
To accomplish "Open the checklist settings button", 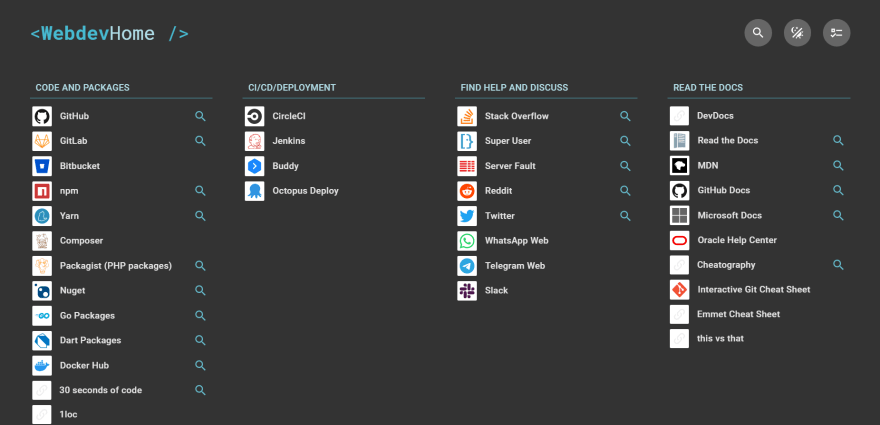I will 836,33.
